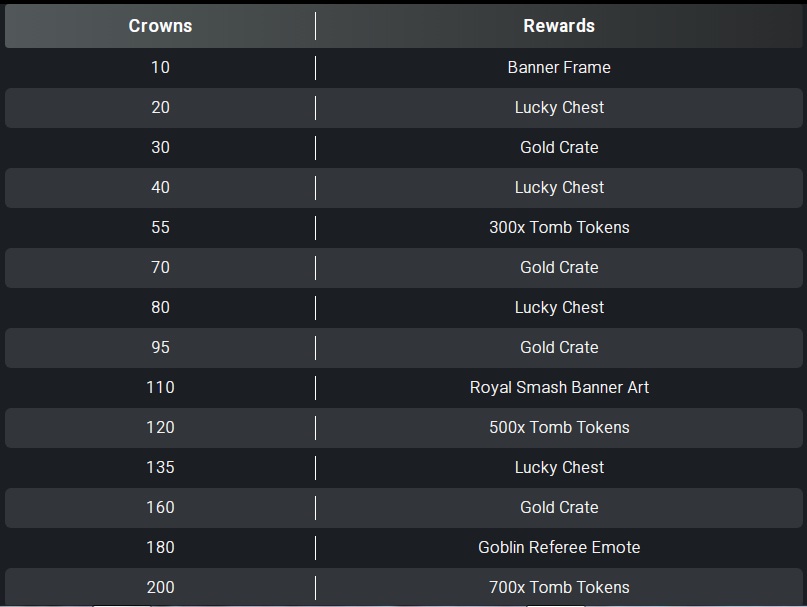Click the 200 crowns value
Image resolution: width=807 pixels, height=607 pixels.
pyautogui.click(x=160, y=587)
